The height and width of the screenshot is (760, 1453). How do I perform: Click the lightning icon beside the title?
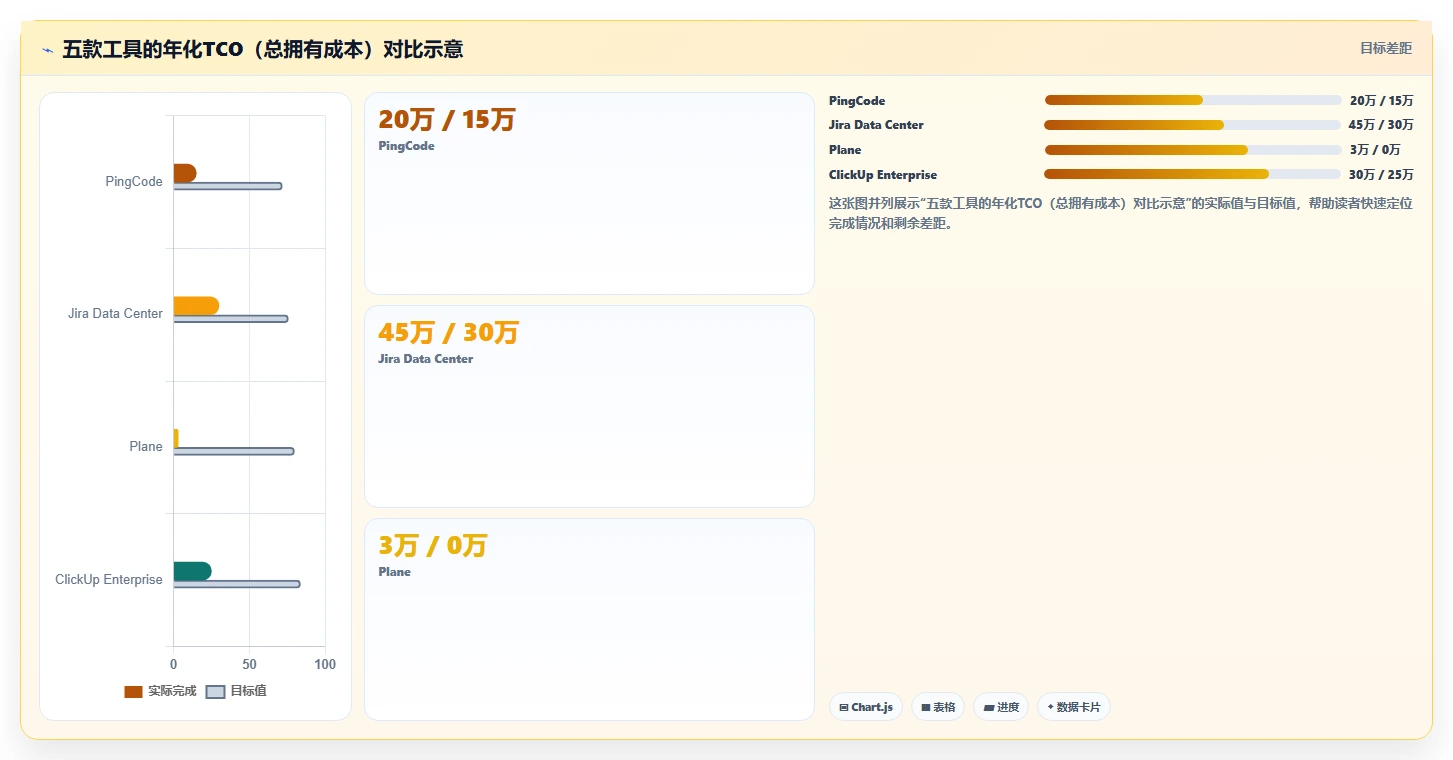point(48,50)
